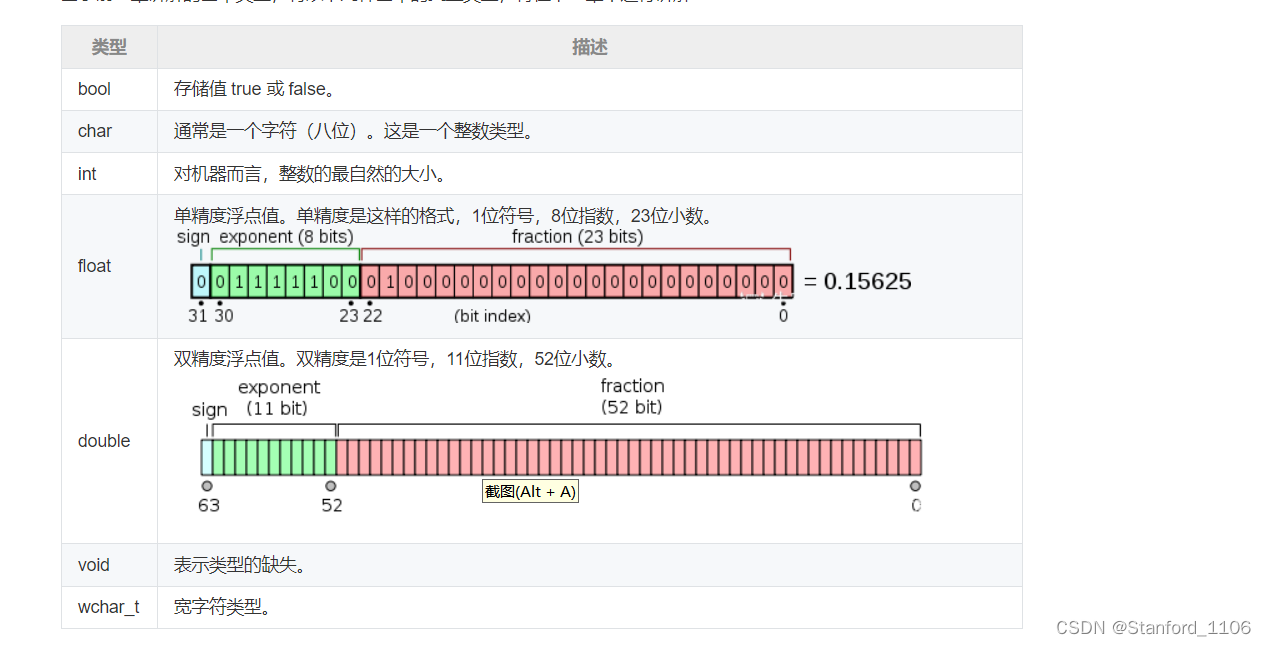Click bit index 63 label in double diagram
Image resolution: width=1266 pixels, height=646 pixels.
click(208, 505)
